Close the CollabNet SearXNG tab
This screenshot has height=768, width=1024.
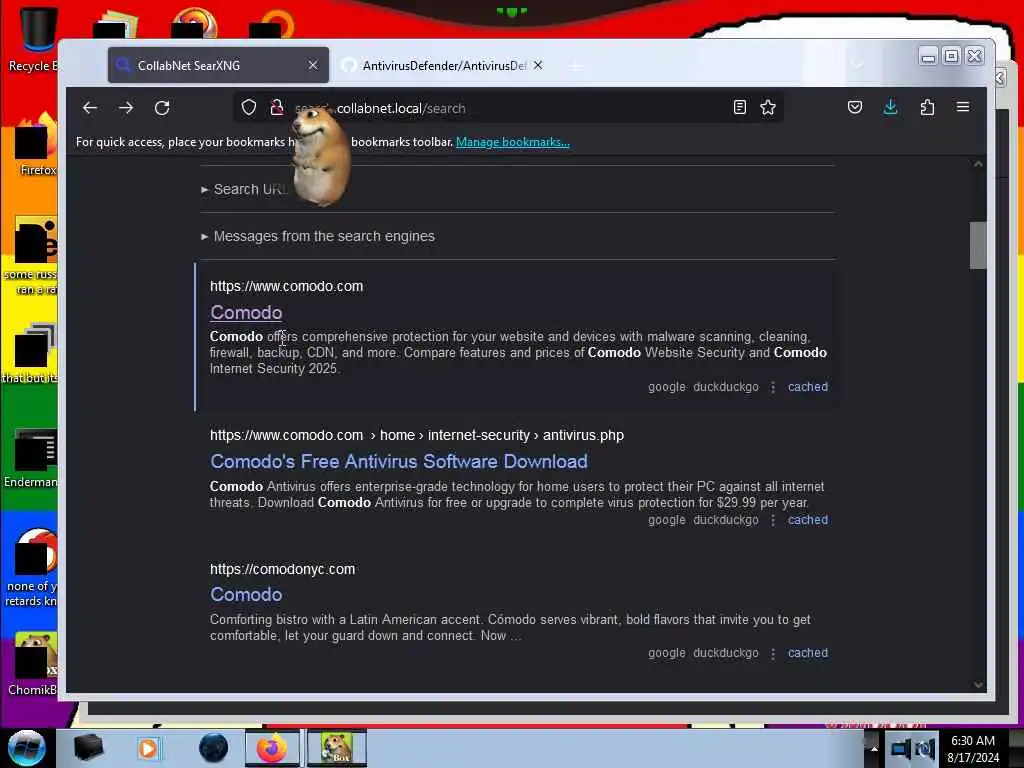coord(313,65)
